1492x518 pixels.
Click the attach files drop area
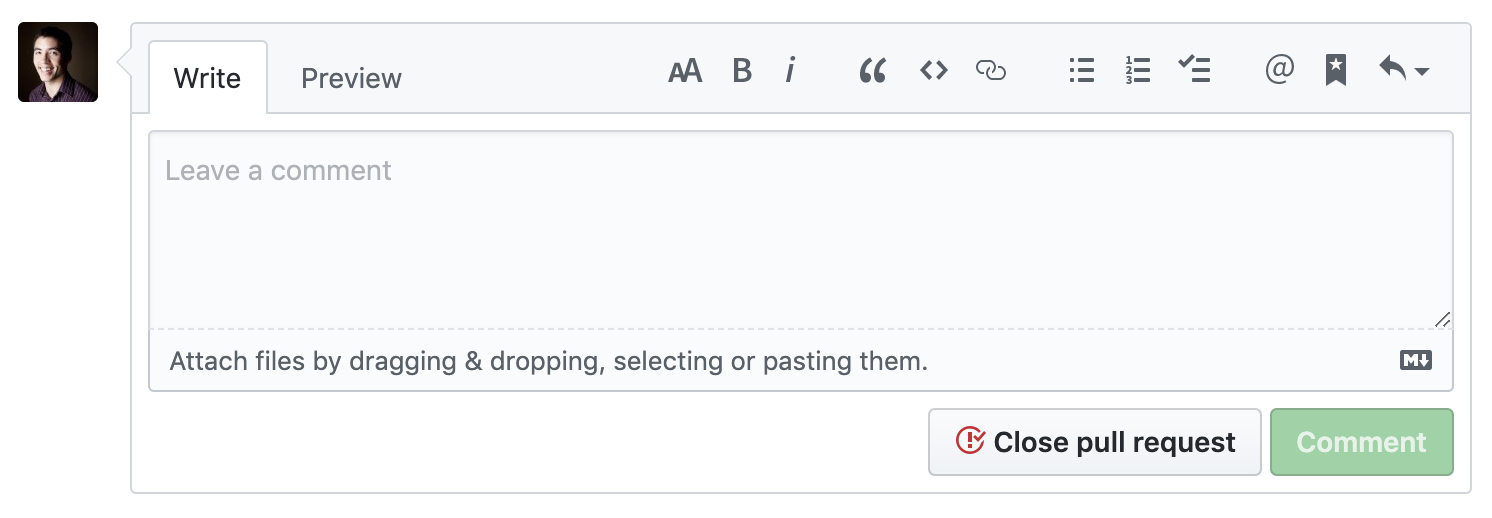(548, 361)
